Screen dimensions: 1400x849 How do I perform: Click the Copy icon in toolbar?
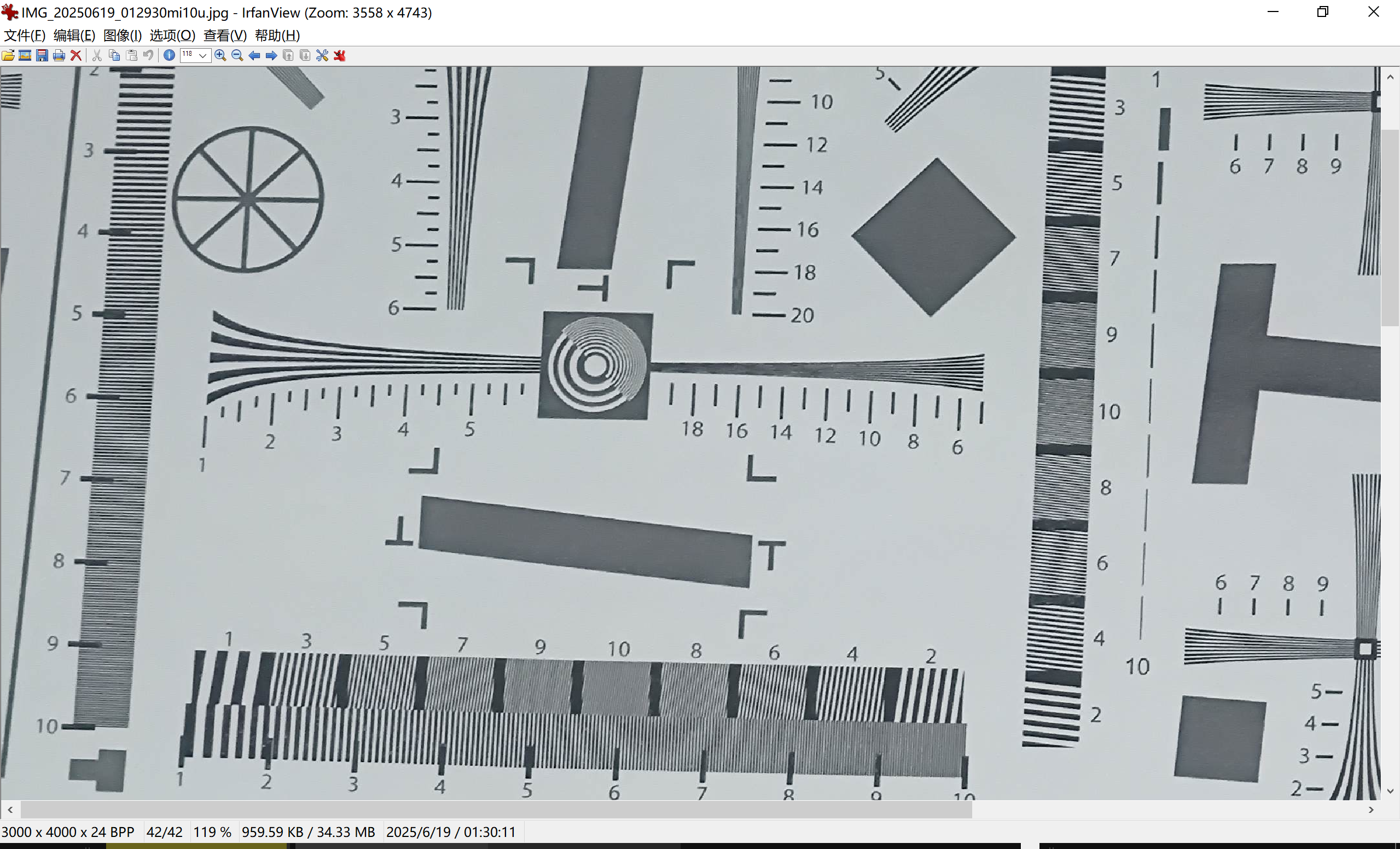tap(114, 55)
